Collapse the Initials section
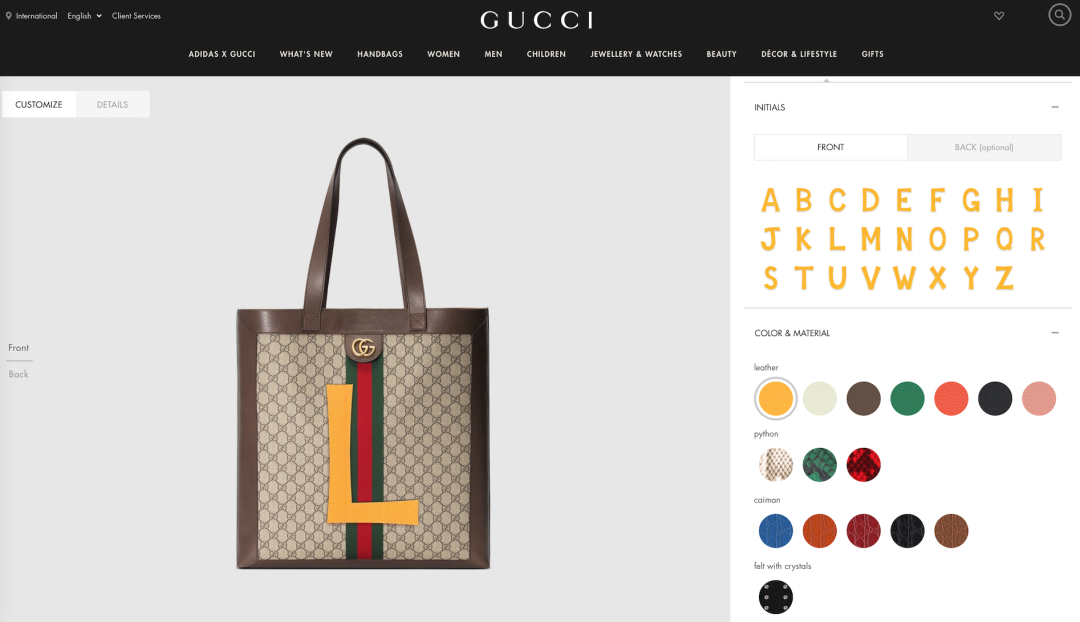 coord(1055,107)
